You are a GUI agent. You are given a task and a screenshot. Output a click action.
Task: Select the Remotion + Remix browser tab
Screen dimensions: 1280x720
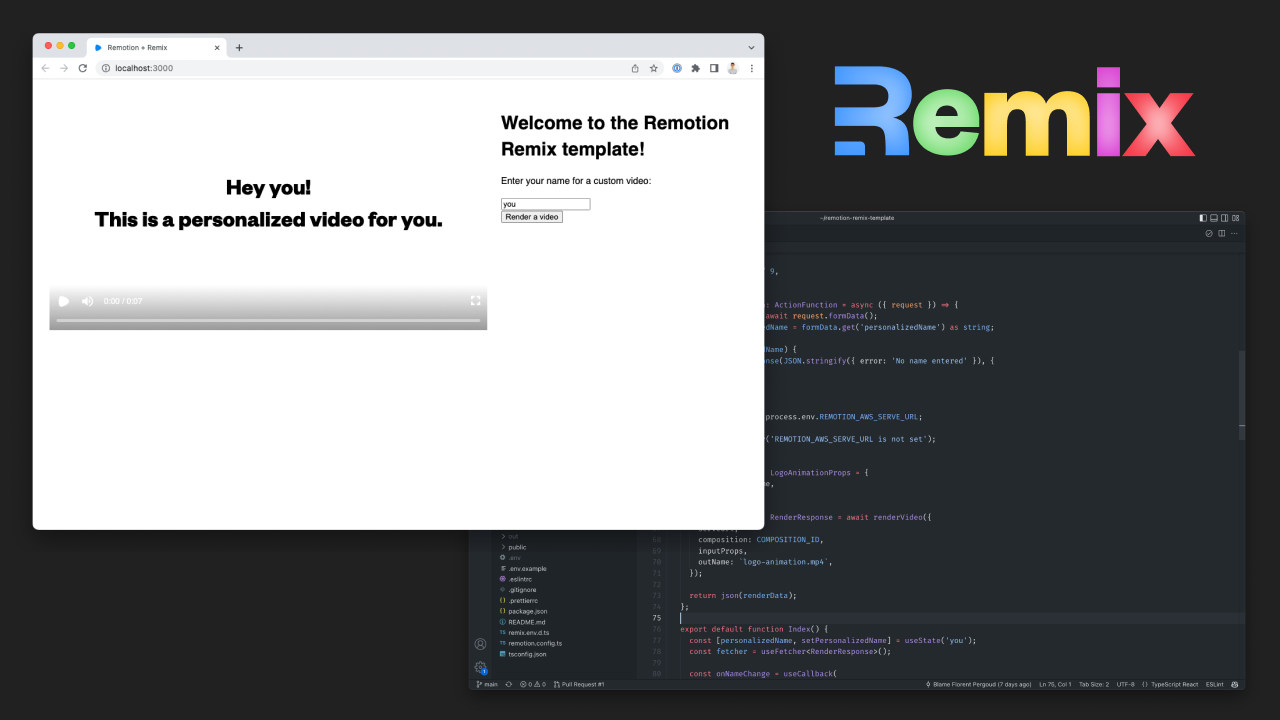point(150,47)
